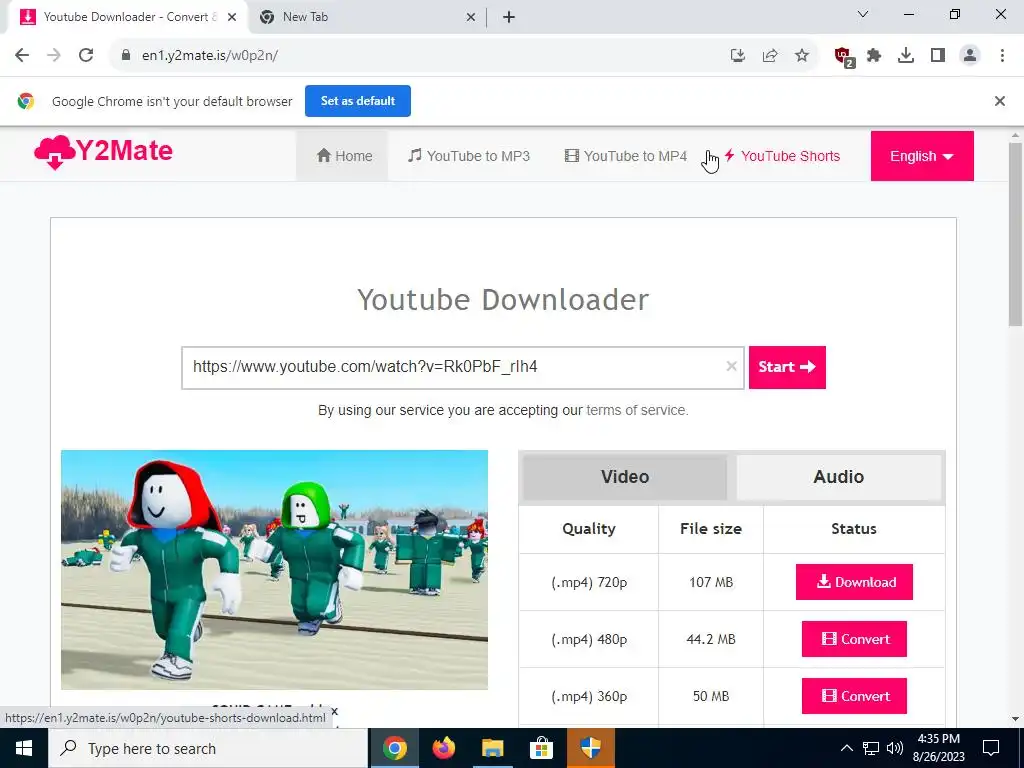Viewport: 1024px width, 768px height.
Task: Click taskbar search box
Action: [208, 748]
